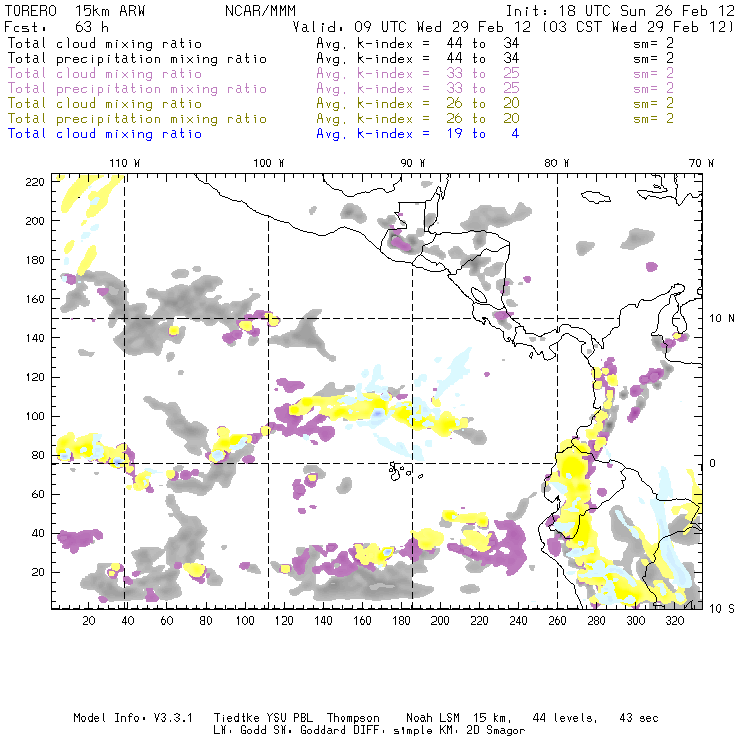Click the "Noah LSM 15 km," footer text
The image size is (740, 740).
pyautogui.click(x=459, y=718)
